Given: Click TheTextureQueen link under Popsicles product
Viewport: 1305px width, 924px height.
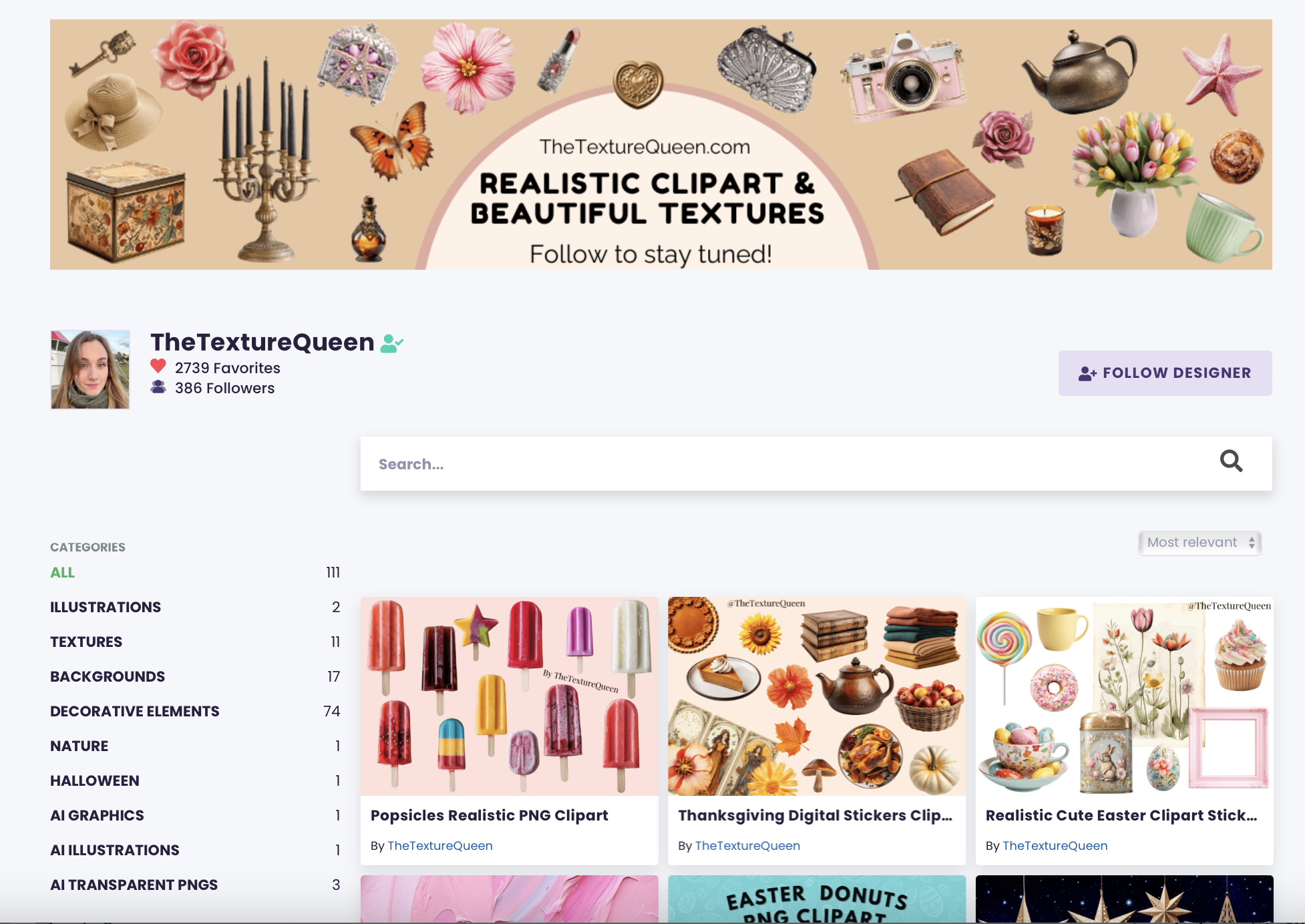Looking at the screenshot, I should point(440,846).
